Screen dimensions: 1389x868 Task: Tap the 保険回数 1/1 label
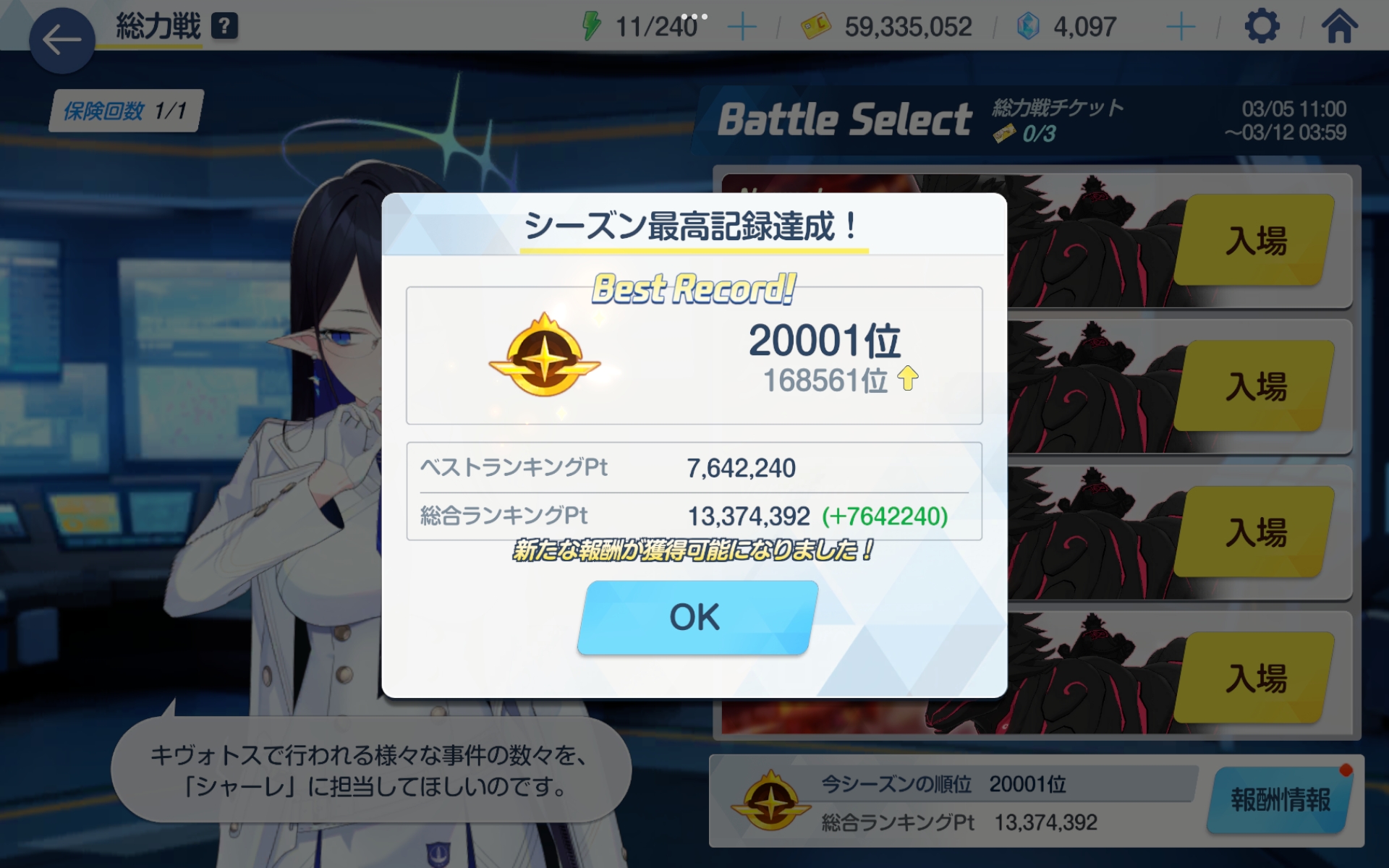click(x=126, y=111)
